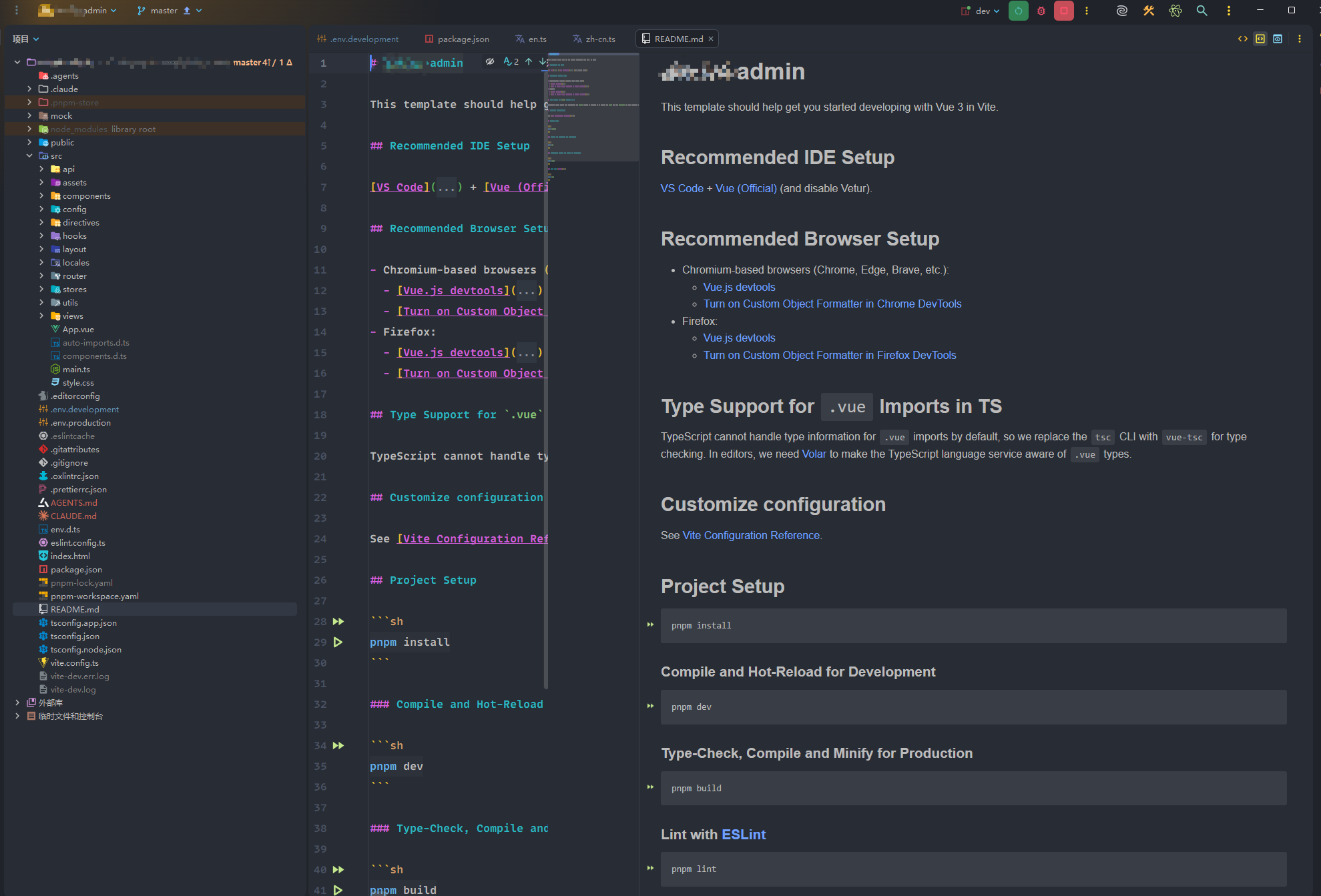Run the sh code block at line 28

pyautogui.click(x=338, y=621)
